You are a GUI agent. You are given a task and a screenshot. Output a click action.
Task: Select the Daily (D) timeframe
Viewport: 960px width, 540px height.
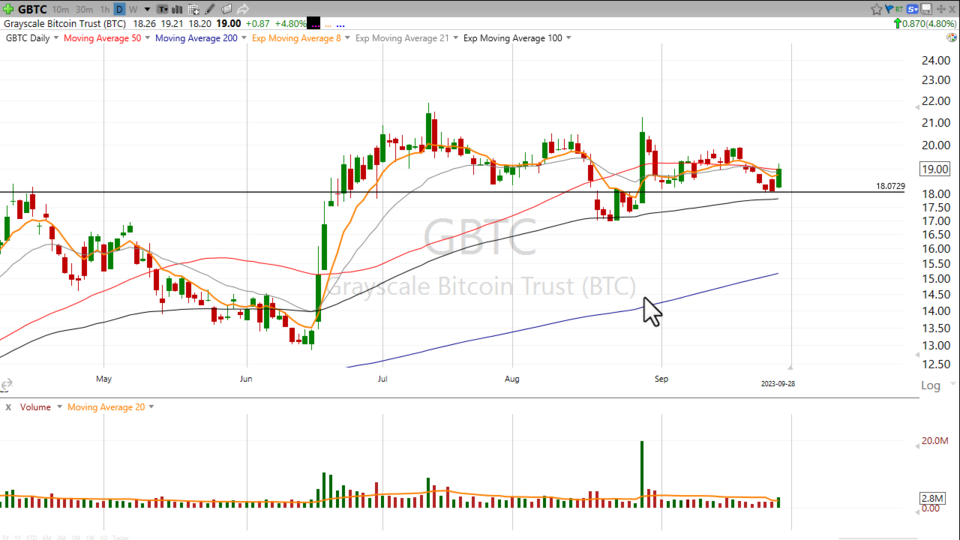[119, 9]
